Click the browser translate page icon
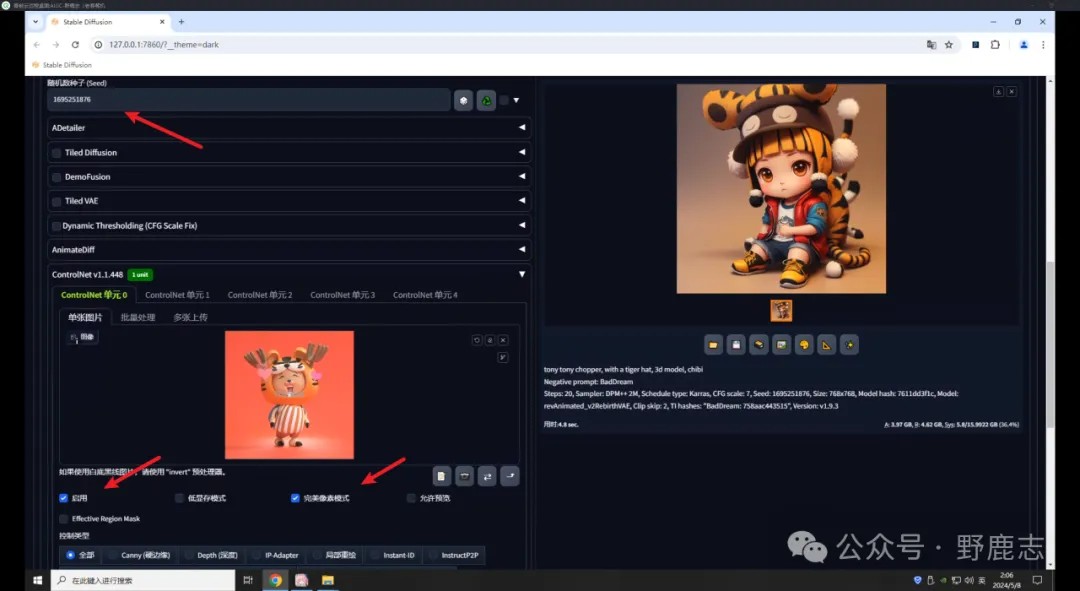 [931, 45]
